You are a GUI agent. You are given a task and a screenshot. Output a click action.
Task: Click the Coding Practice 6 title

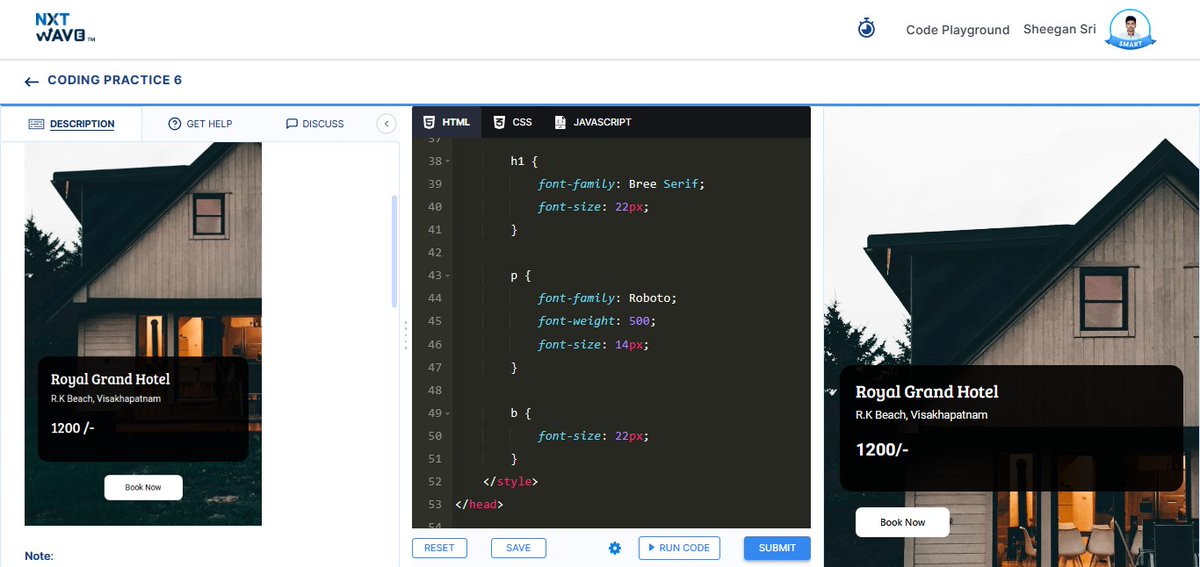[115, 81]
